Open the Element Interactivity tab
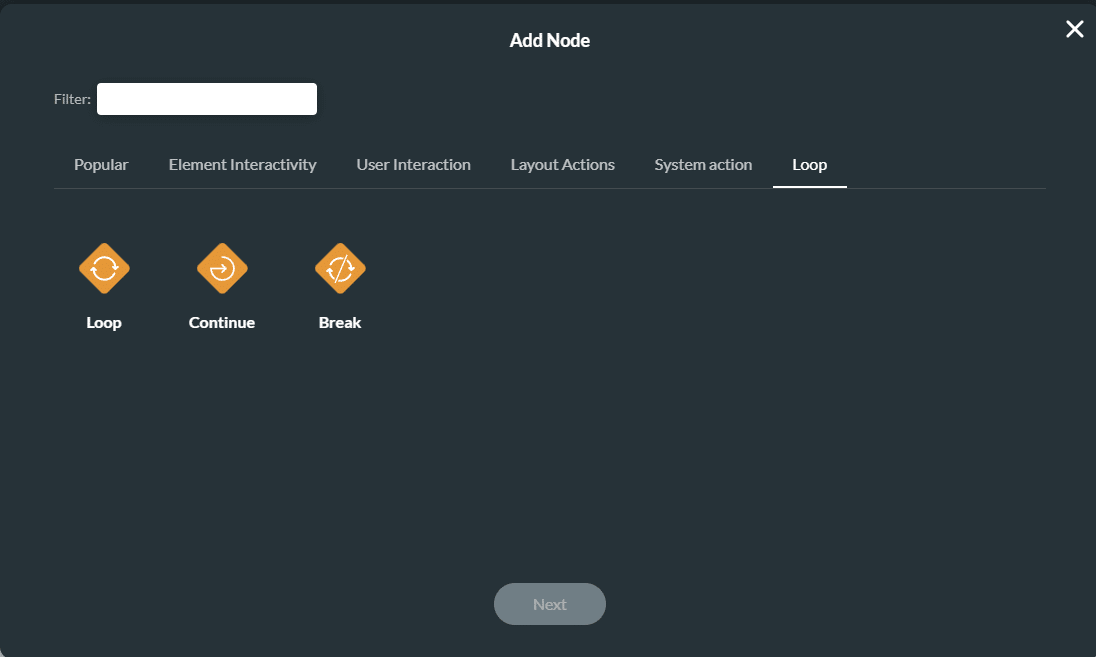The height and width of the screenshot is (657, 1096). click(242, 164)
